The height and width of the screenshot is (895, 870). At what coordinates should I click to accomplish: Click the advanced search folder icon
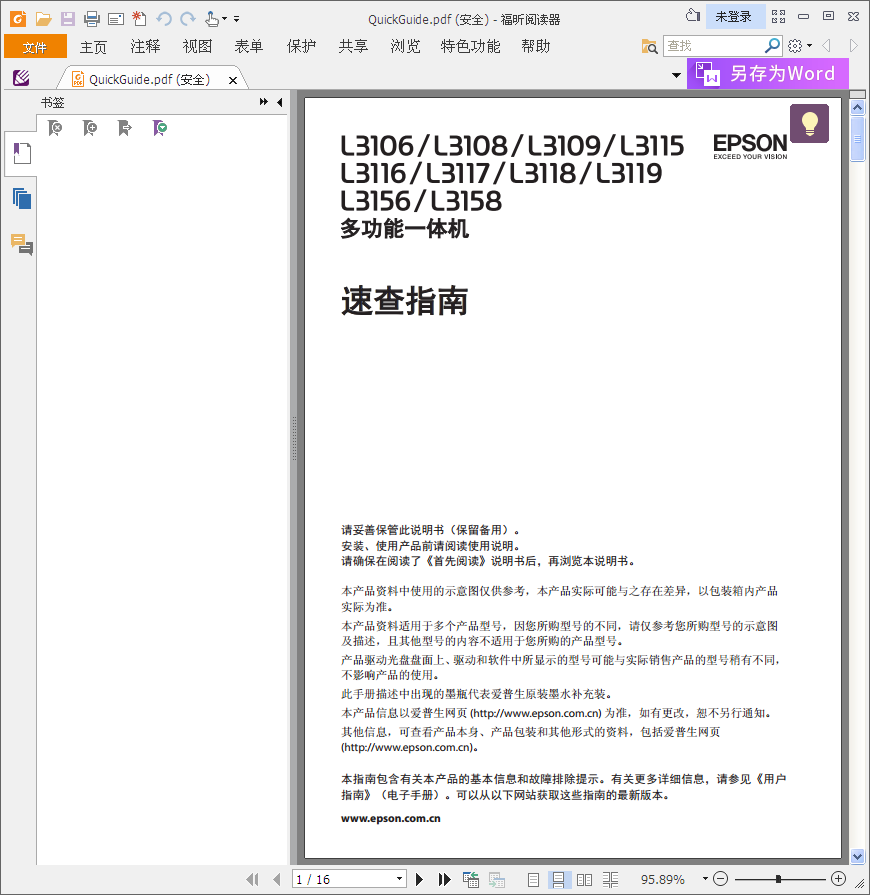point(650,46)
